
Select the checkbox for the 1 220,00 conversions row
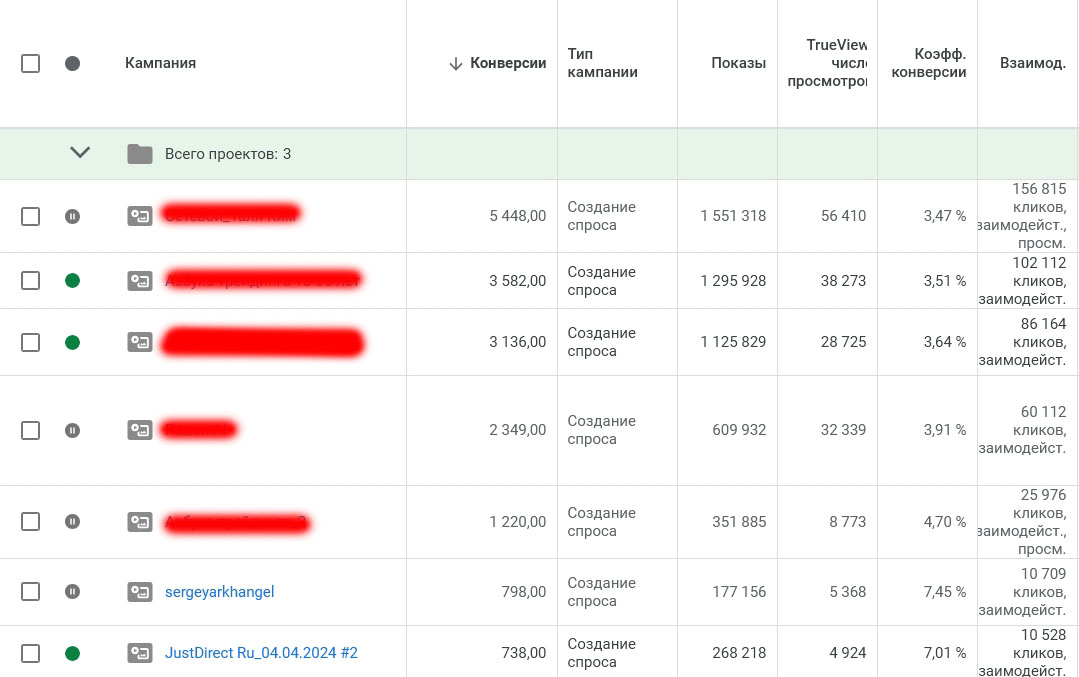pyautogui.click(x=30, y=522)
